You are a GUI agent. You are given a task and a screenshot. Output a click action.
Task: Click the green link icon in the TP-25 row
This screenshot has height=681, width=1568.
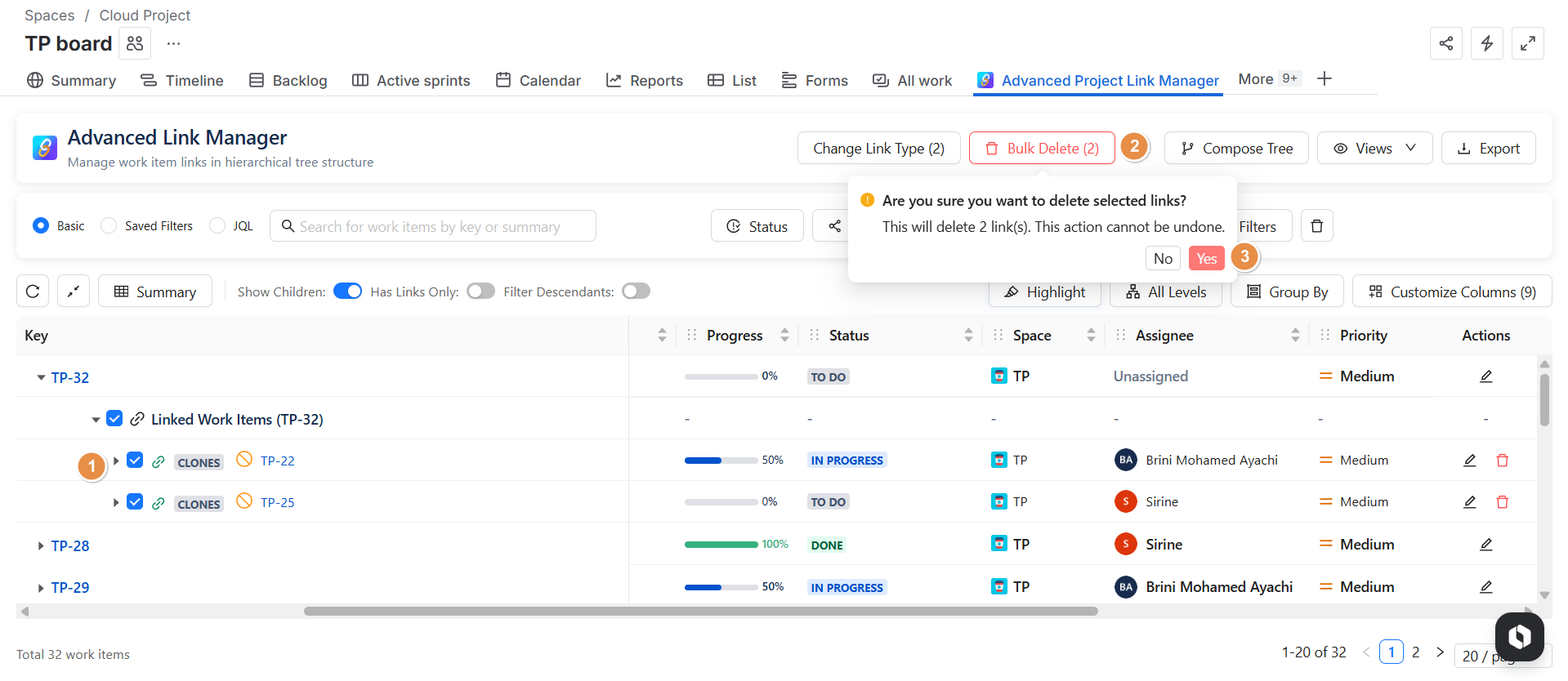(x=159, y=503)
